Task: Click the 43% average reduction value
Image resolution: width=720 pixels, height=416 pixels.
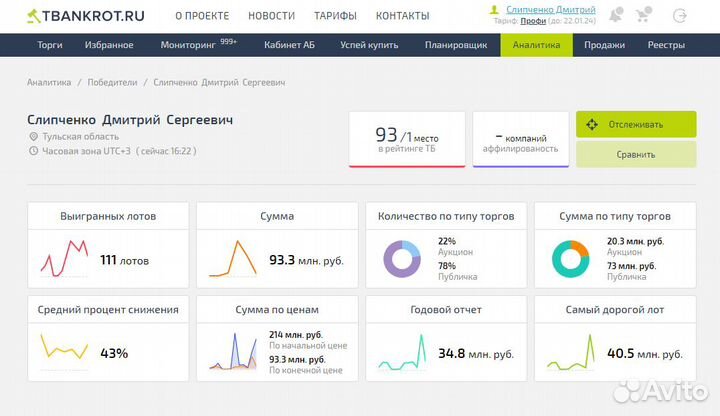Action: point(114,354)
